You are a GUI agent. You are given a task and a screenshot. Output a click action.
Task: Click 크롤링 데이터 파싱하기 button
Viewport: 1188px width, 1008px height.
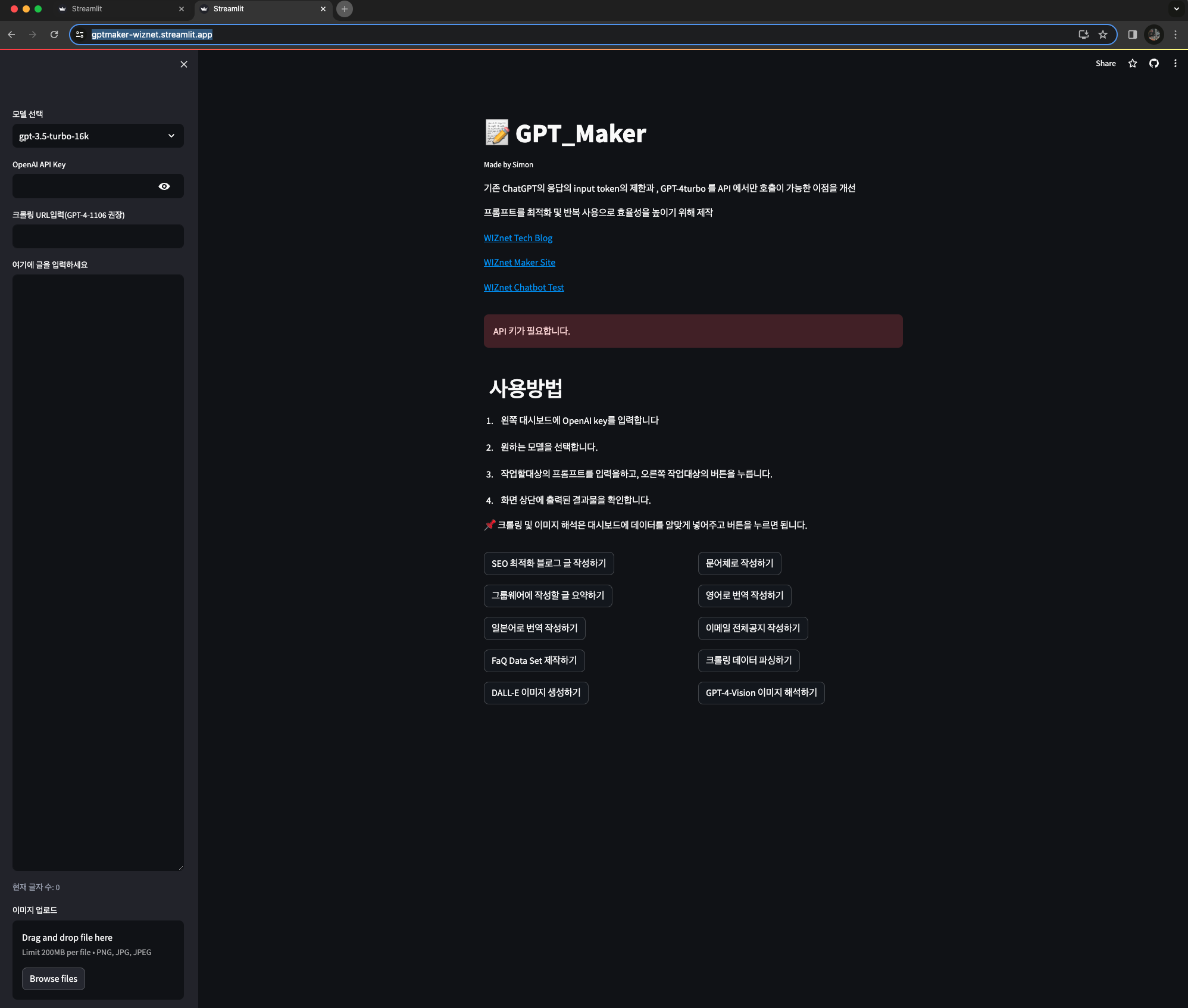[749, 660]
